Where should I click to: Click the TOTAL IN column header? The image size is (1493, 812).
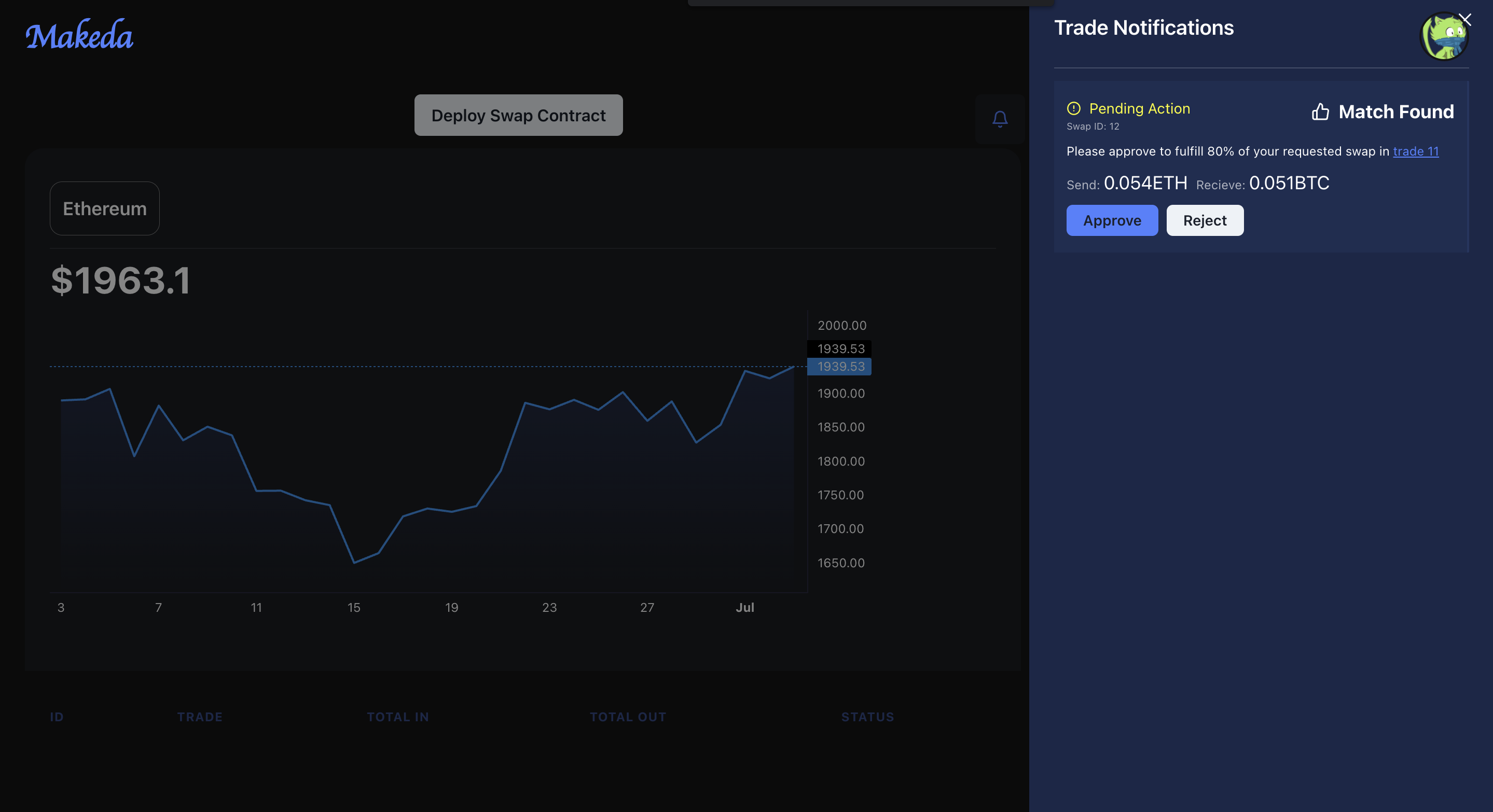point(397,717)
